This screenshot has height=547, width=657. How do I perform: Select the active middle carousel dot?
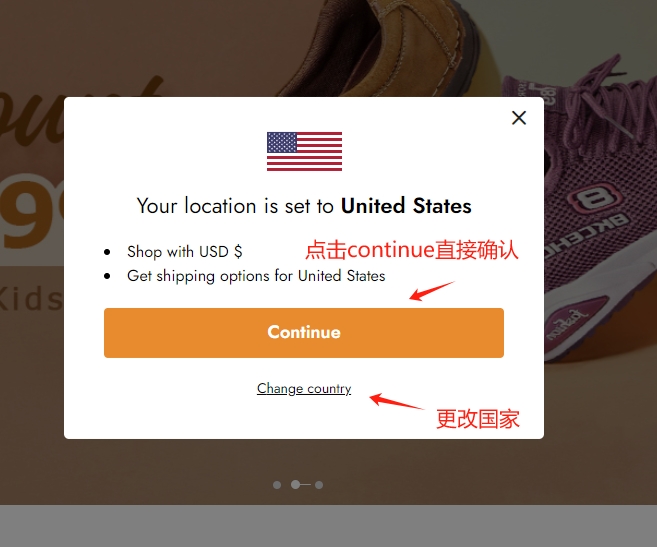pos(295,485)
